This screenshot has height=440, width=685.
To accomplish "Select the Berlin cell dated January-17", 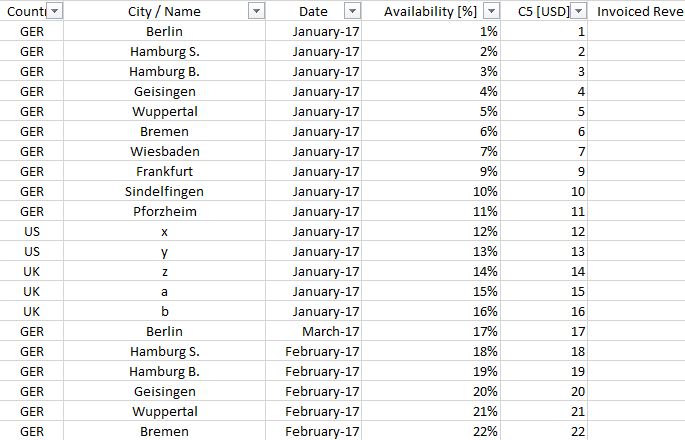I will pyautogui.click(x=164, y=31).
